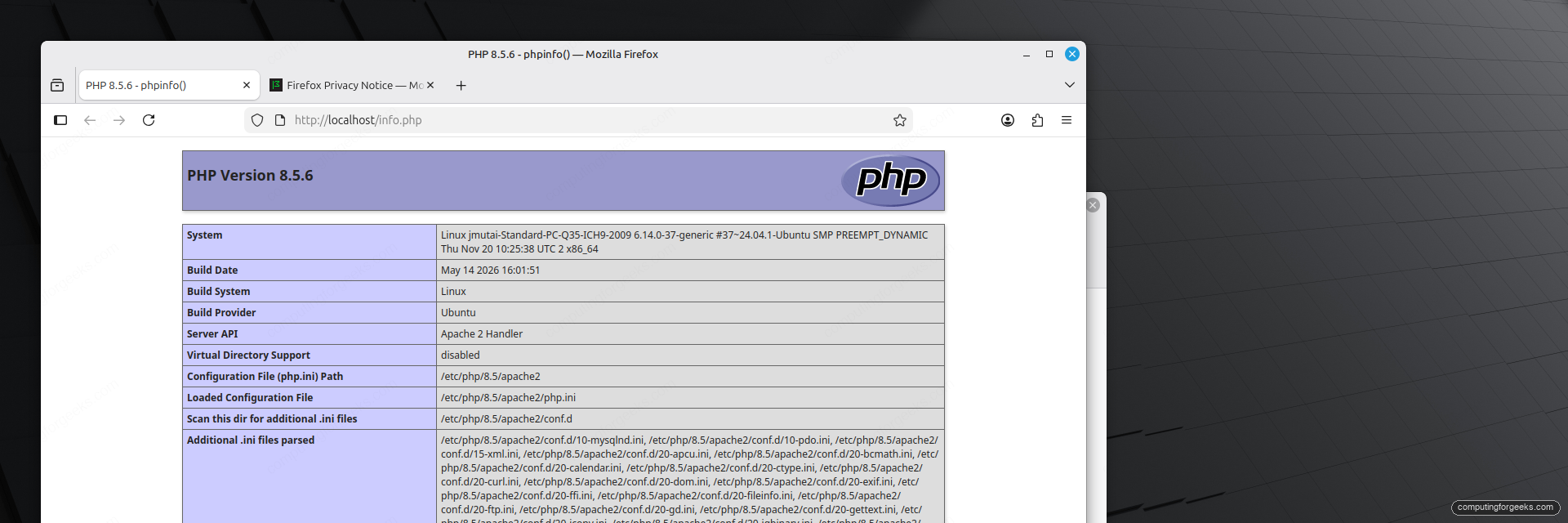Maximize the Firefox window

(x=1049, y=54)
